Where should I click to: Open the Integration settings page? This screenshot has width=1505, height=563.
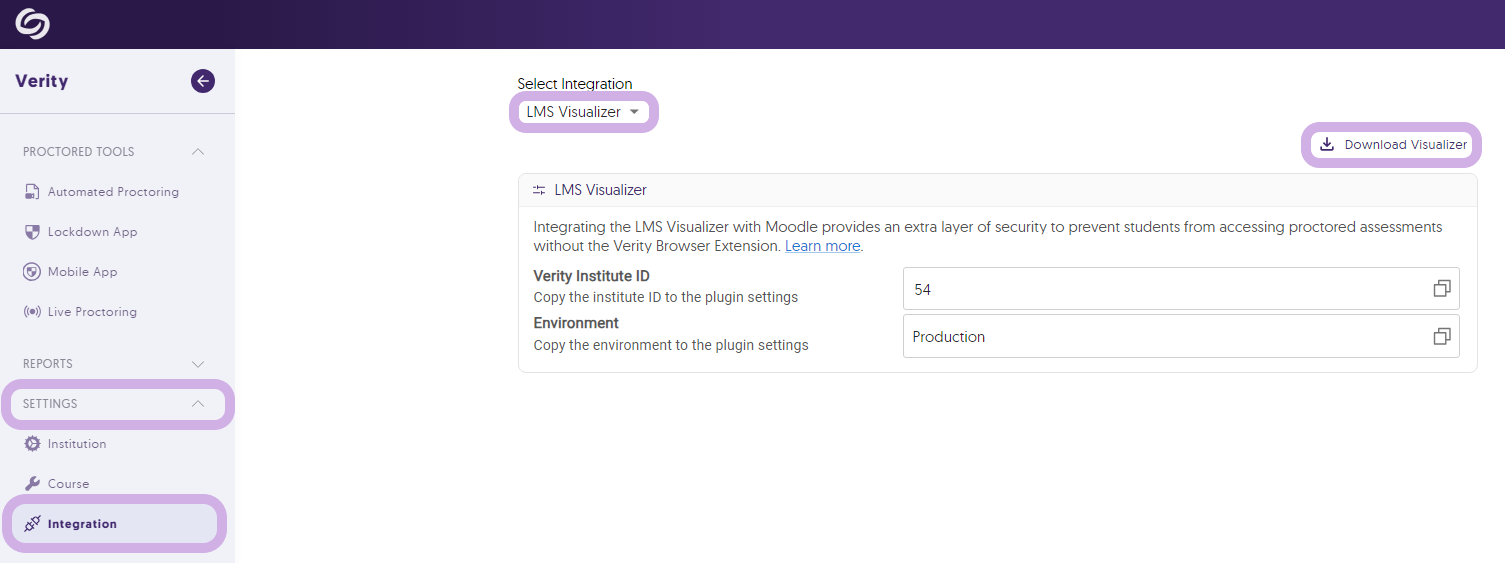click(x=82, y=524)
